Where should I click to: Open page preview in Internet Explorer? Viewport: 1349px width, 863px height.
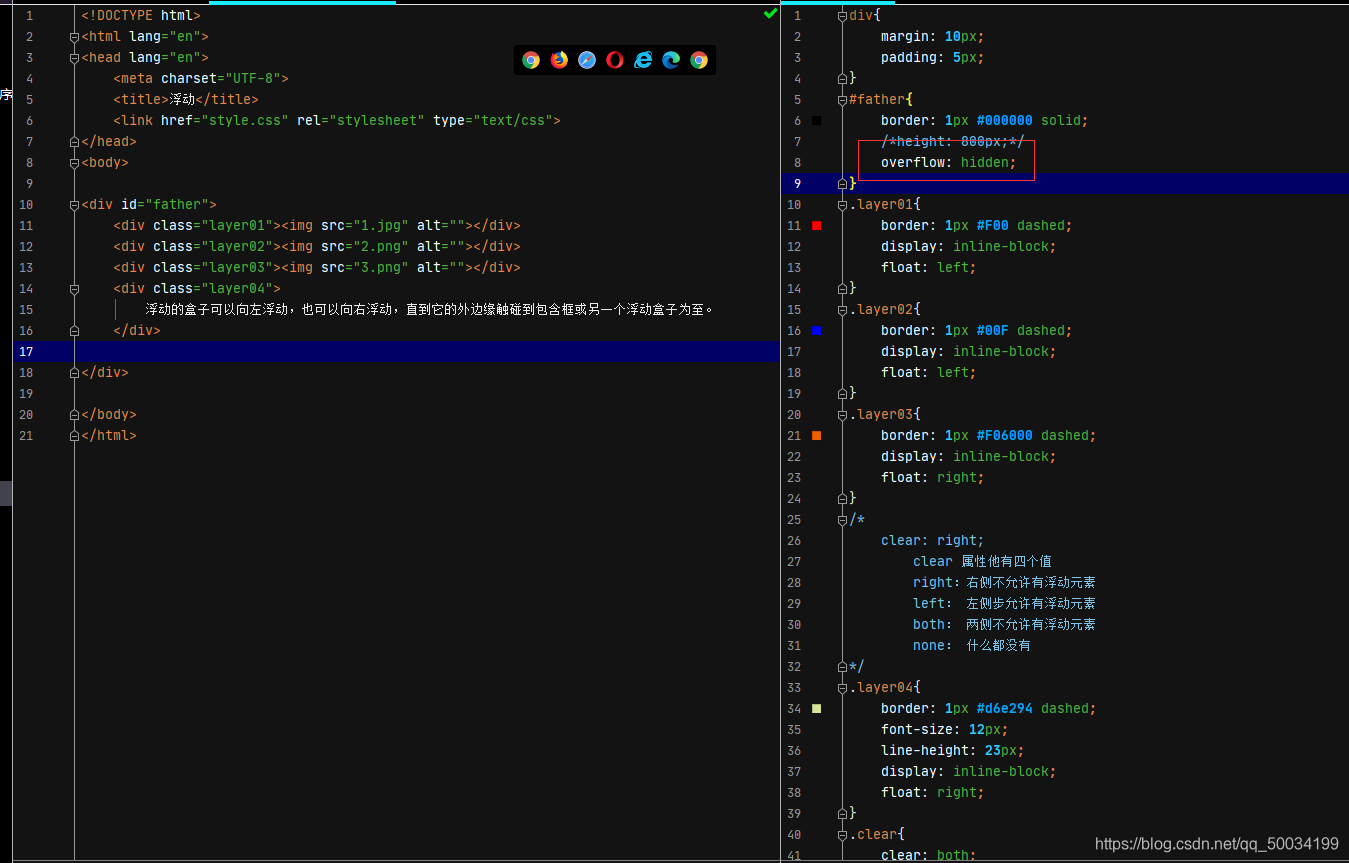click(x=643, y=60)
